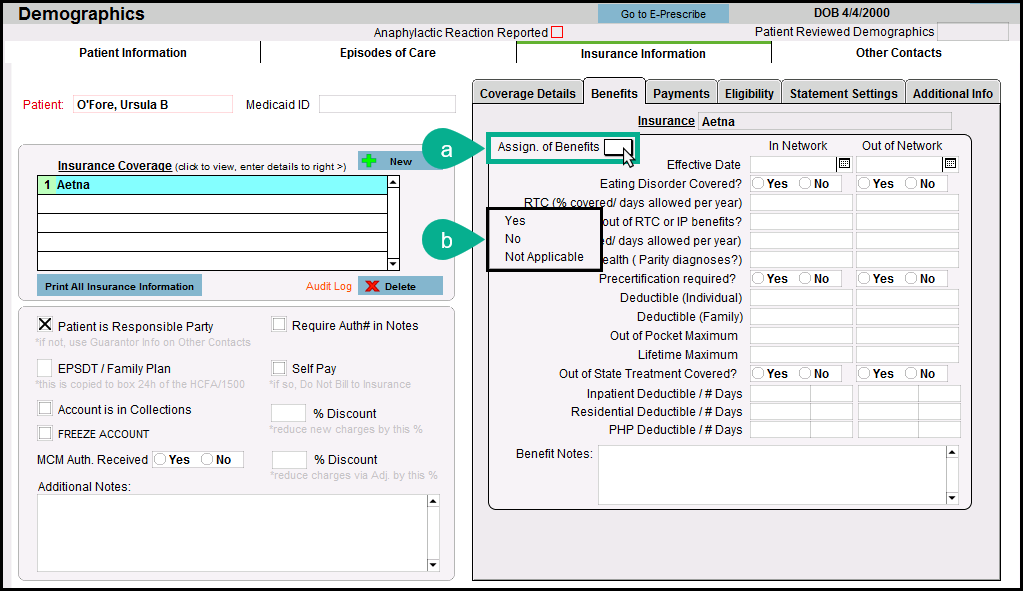Screen dimensions: 1023x591
Task: Enable the Self Pay checkbox
Action: 279,368
